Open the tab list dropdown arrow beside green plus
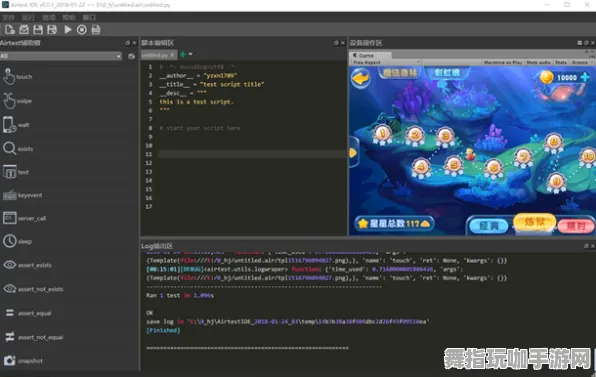596x377 pixels. click(190, 54)
